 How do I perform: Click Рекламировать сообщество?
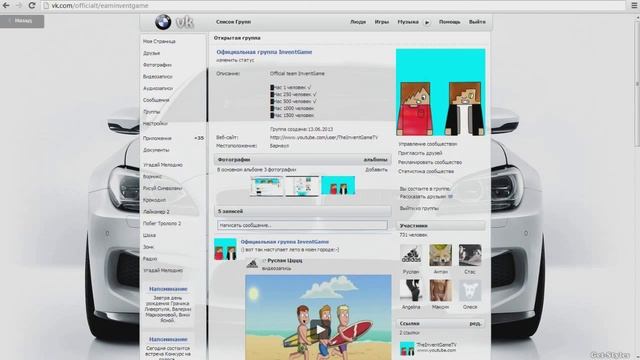pyautogui.click(x=430, y=162)
